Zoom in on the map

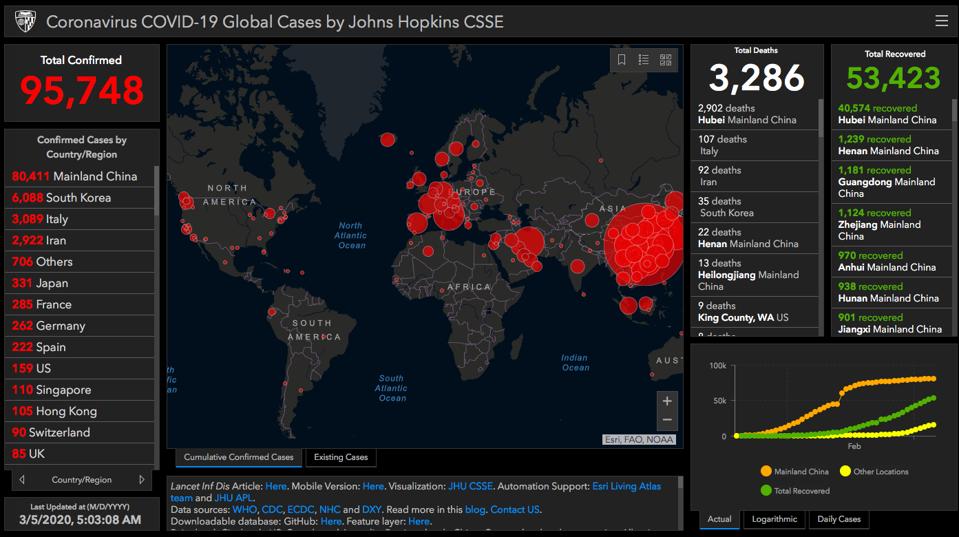coord(667,401)
